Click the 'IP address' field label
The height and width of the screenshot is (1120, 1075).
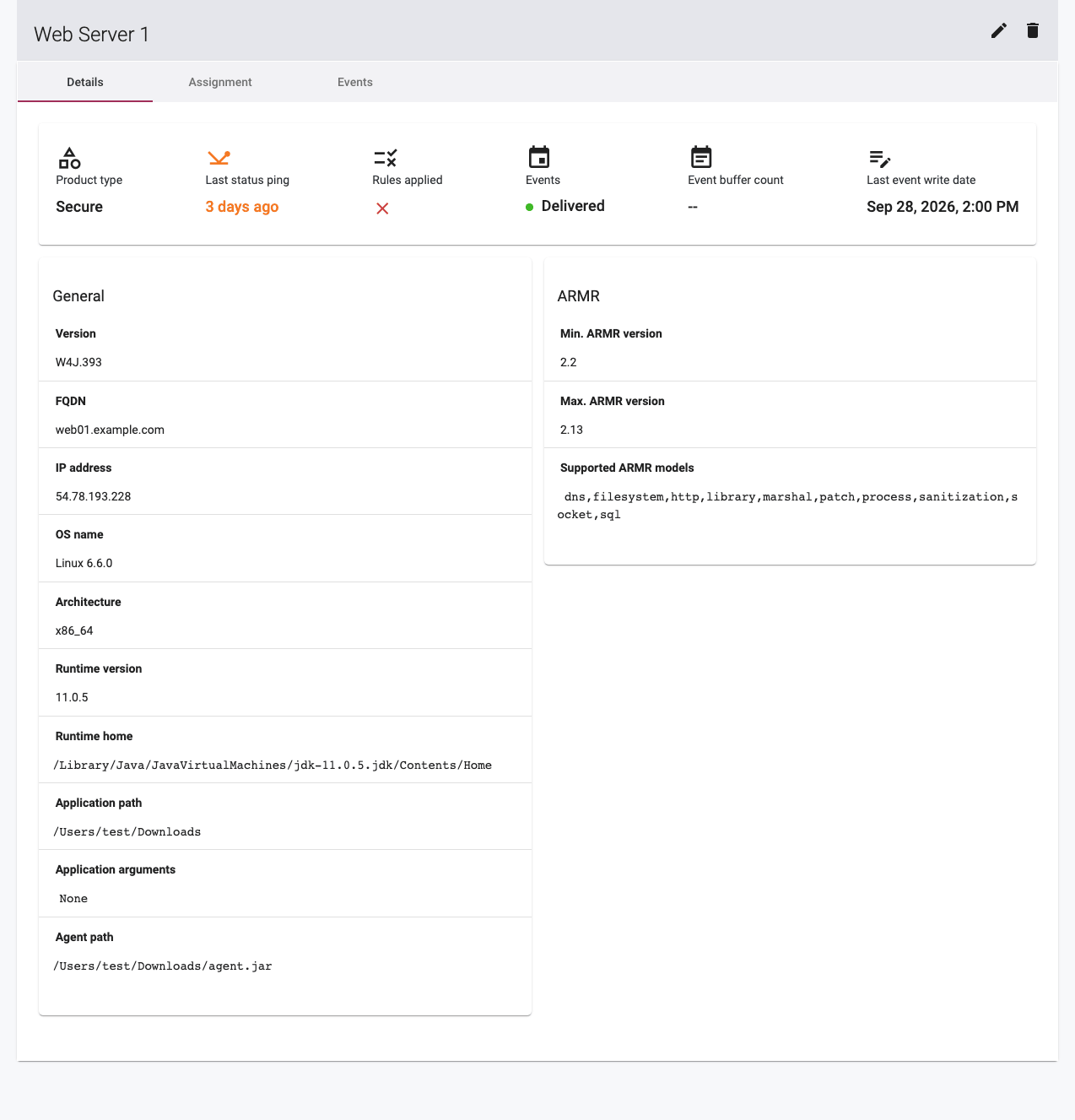point(84,468)
